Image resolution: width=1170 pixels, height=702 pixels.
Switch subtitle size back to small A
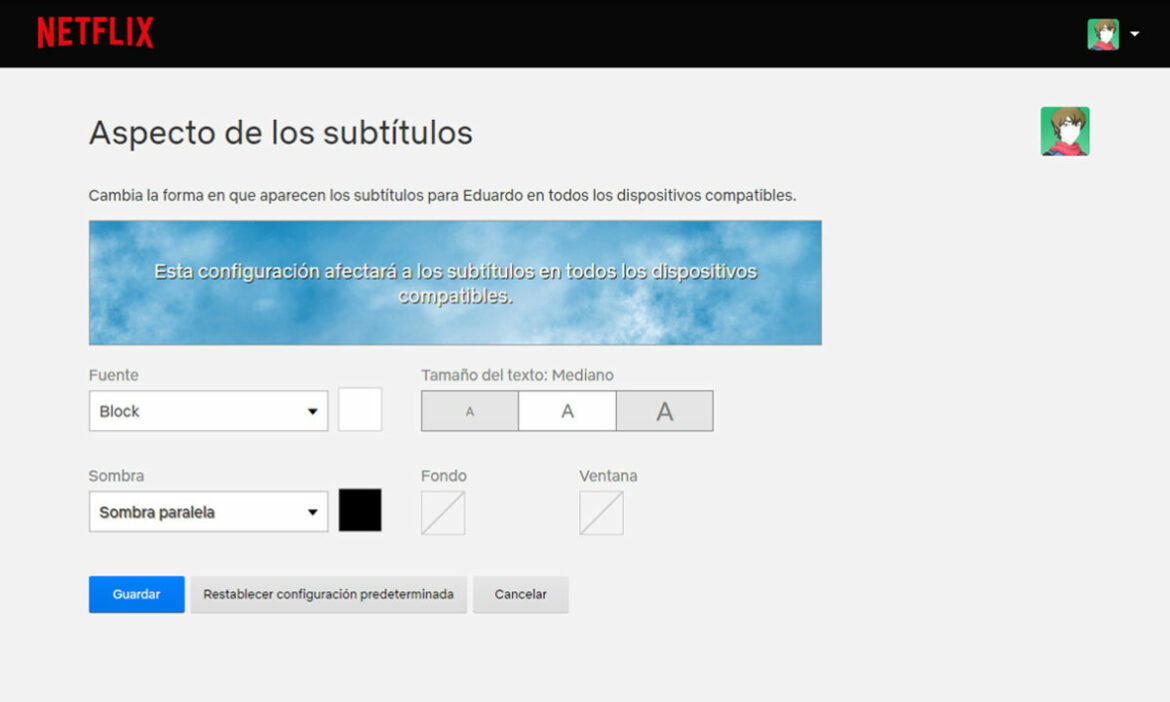tap(469, 410)
